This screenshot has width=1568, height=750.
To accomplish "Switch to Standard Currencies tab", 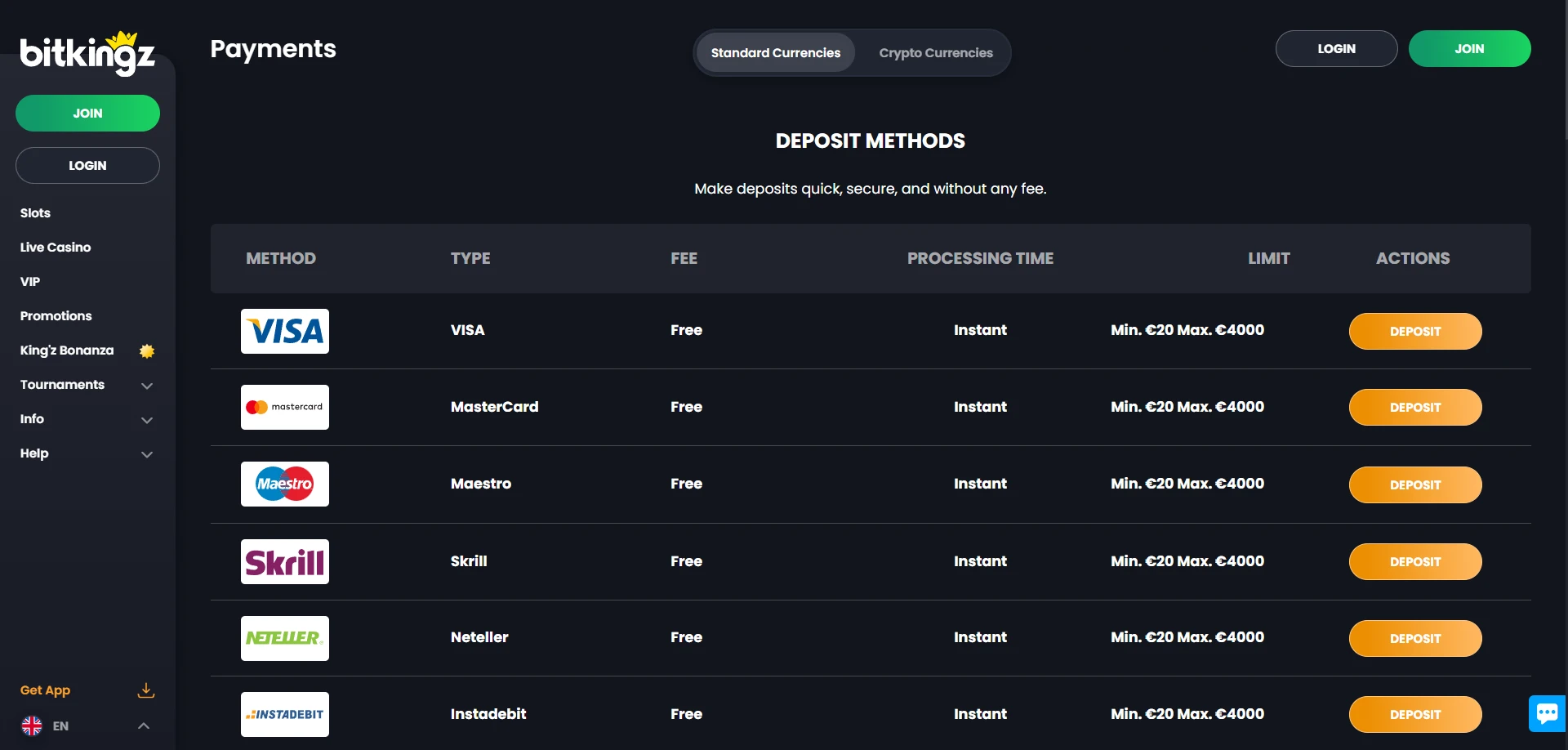I will (x=776, y=52).
